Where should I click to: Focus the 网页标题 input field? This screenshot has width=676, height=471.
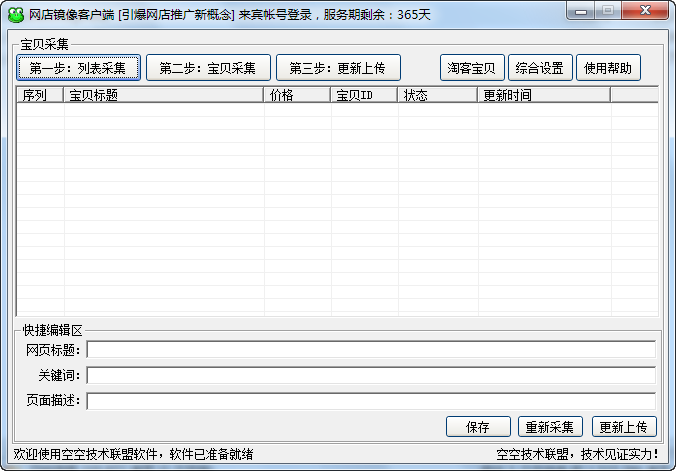[x=371, y=349]
